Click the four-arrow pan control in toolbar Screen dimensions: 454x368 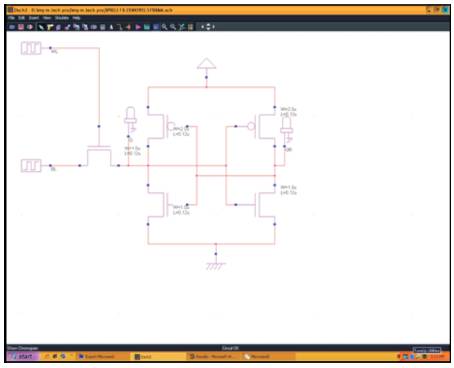(x=208, y=27)
